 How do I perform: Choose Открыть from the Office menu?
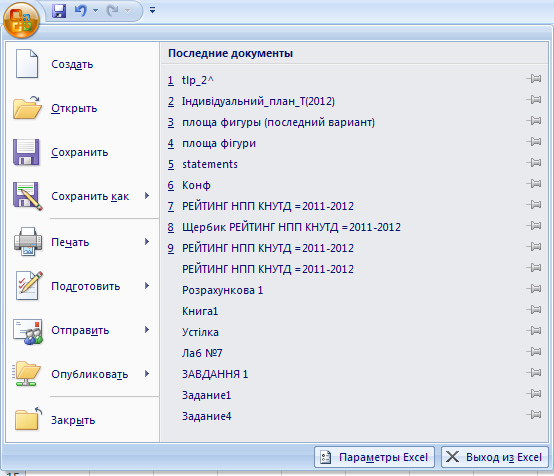click(82, 108)
